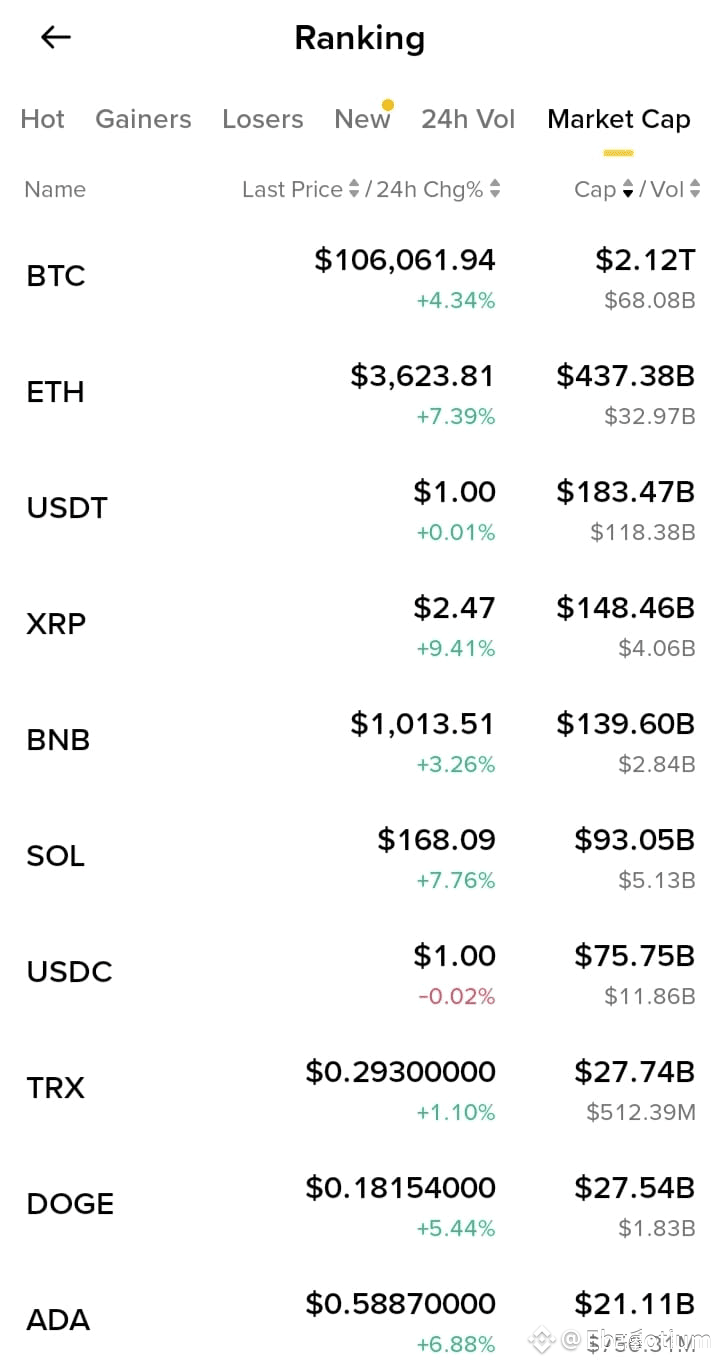The width and height of the screenshot is (720, 1365).
Task: Switch to the Hot tab
Action: [42, 119]
